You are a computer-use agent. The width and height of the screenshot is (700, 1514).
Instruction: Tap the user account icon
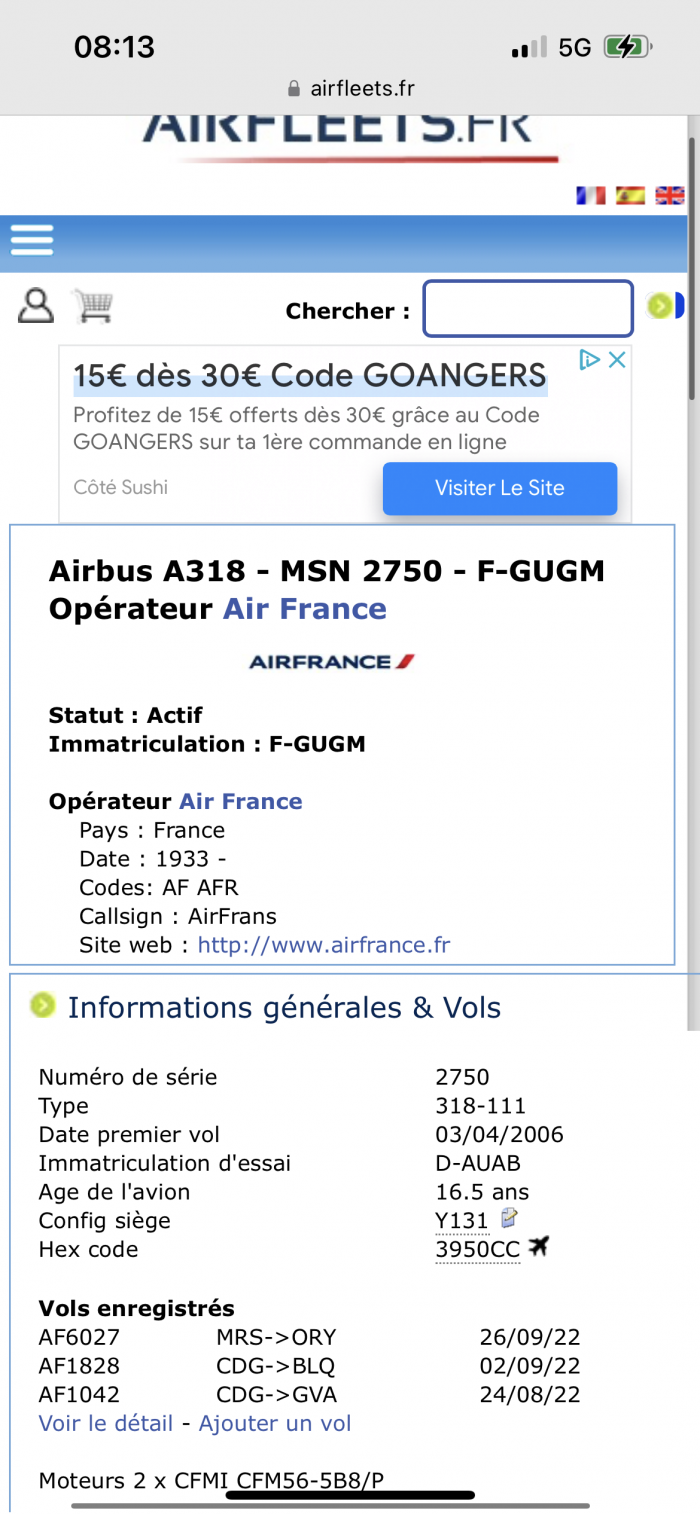click(x=36, y=306)
